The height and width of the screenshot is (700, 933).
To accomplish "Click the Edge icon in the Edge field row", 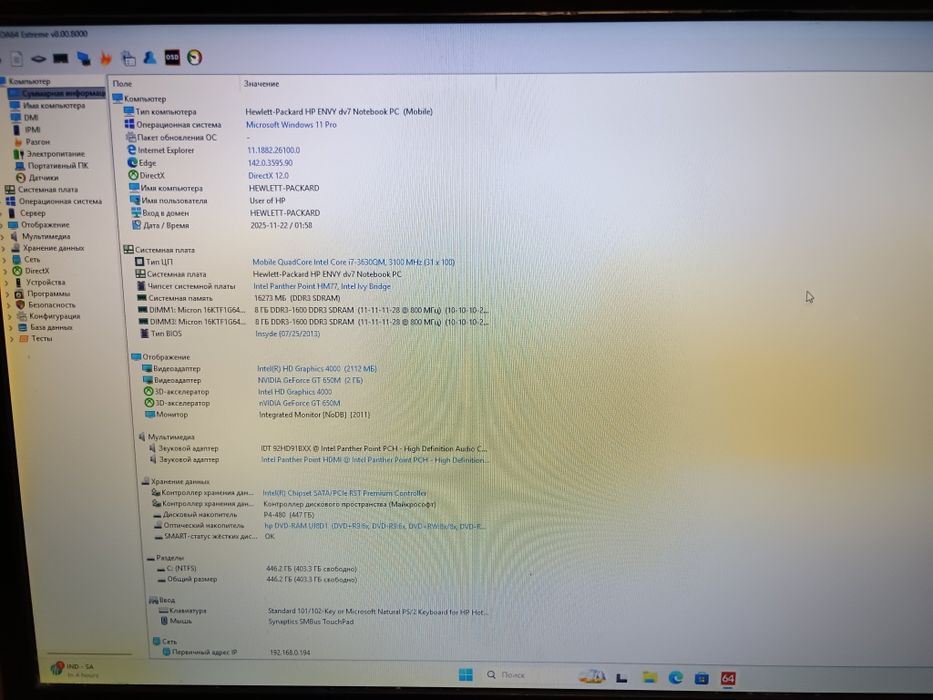I will point(132,162).
